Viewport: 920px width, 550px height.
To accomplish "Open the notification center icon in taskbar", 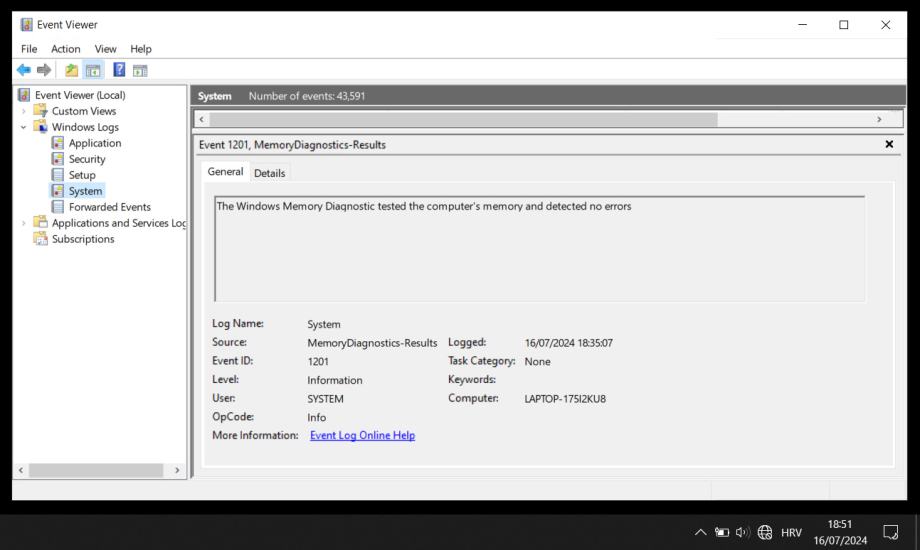I will (890, 532).
